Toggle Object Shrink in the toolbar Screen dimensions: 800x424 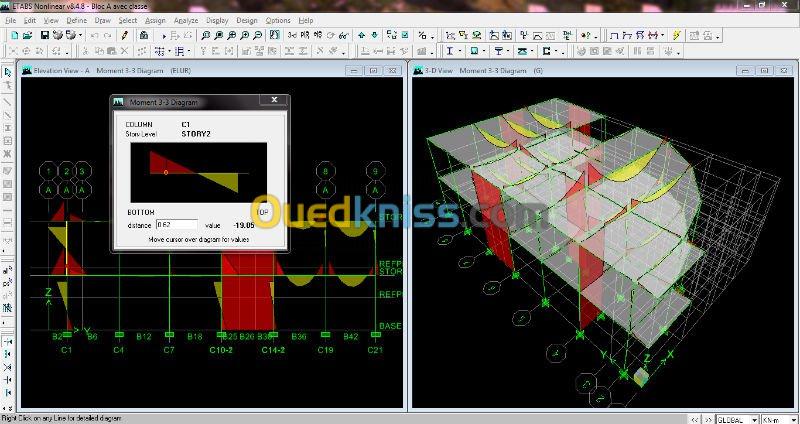392,35
